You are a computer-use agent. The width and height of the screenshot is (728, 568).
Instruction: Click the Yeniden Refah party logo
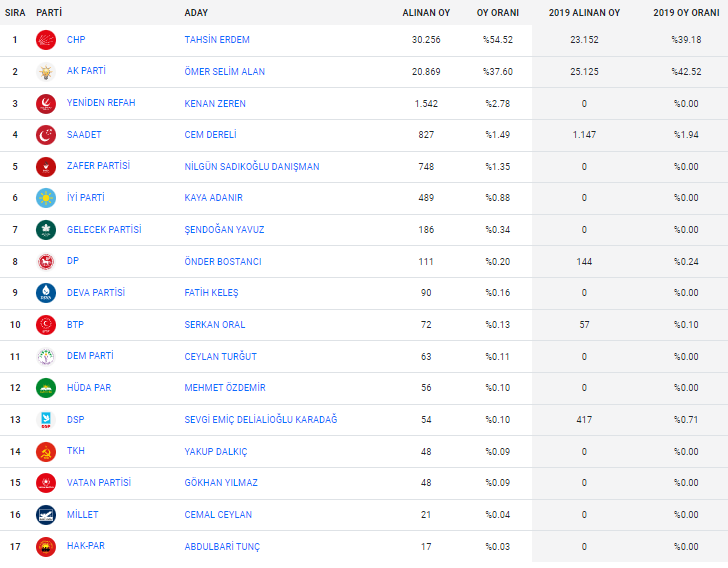[x=46, y=104]
